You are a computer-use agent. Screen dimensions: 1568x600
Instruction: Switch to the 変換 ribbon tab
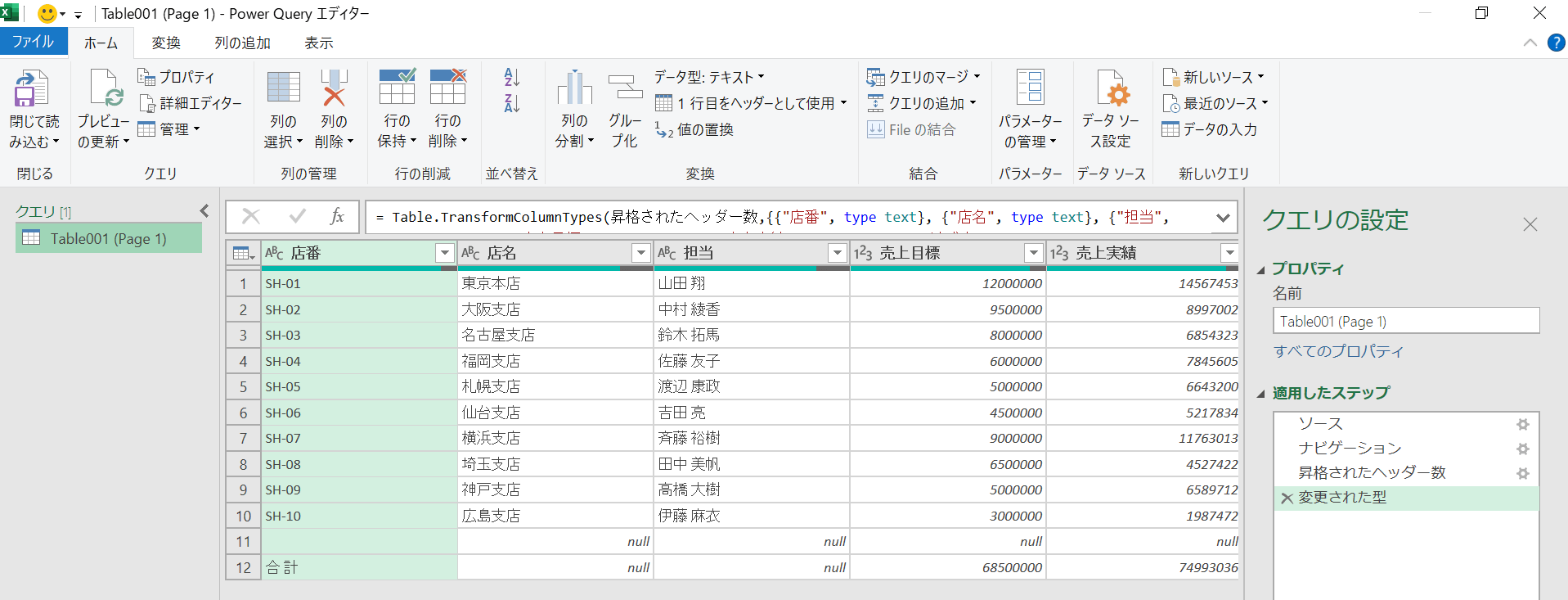pyautogui.click(x=166, y=43)
